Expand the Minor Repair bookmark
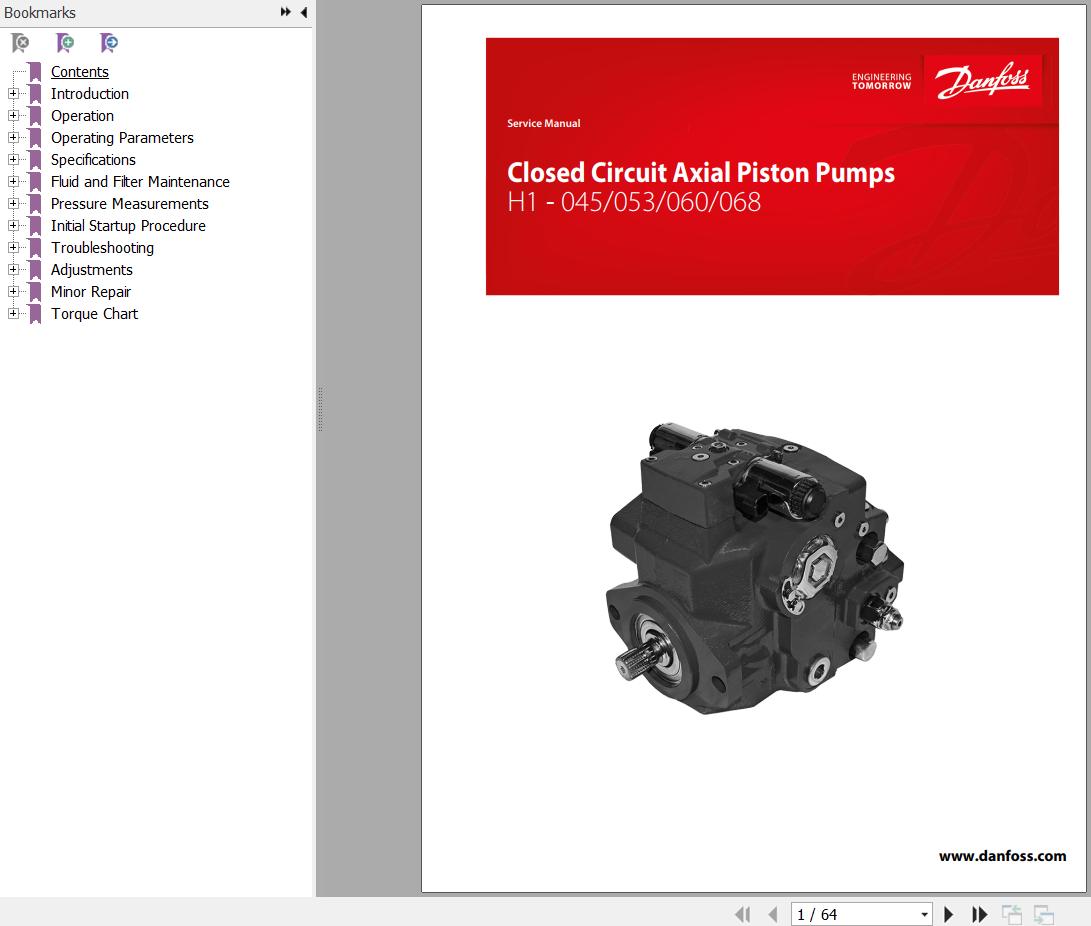The image size is (1091, 926). click(x=13, y=292)
